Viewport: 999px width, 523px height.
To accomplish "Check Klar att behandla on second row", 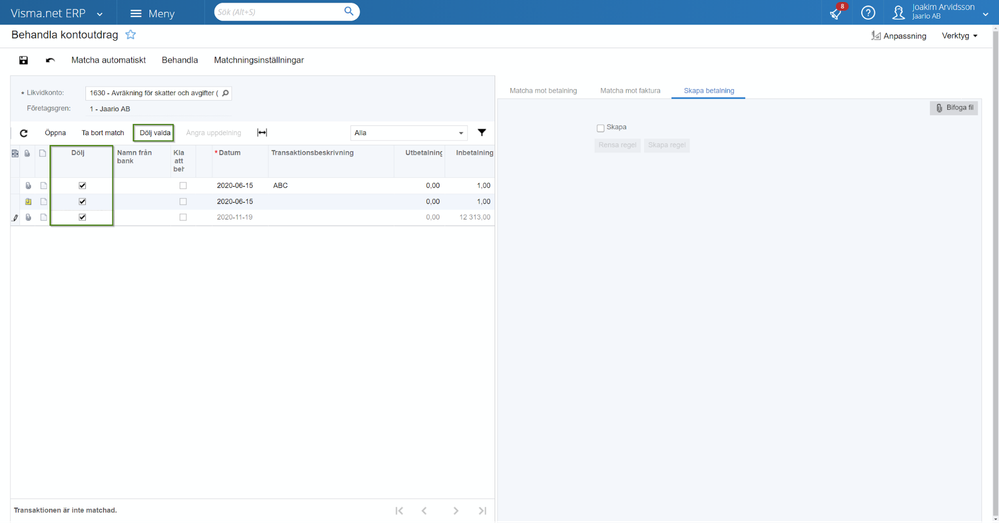I will point(183,201).
